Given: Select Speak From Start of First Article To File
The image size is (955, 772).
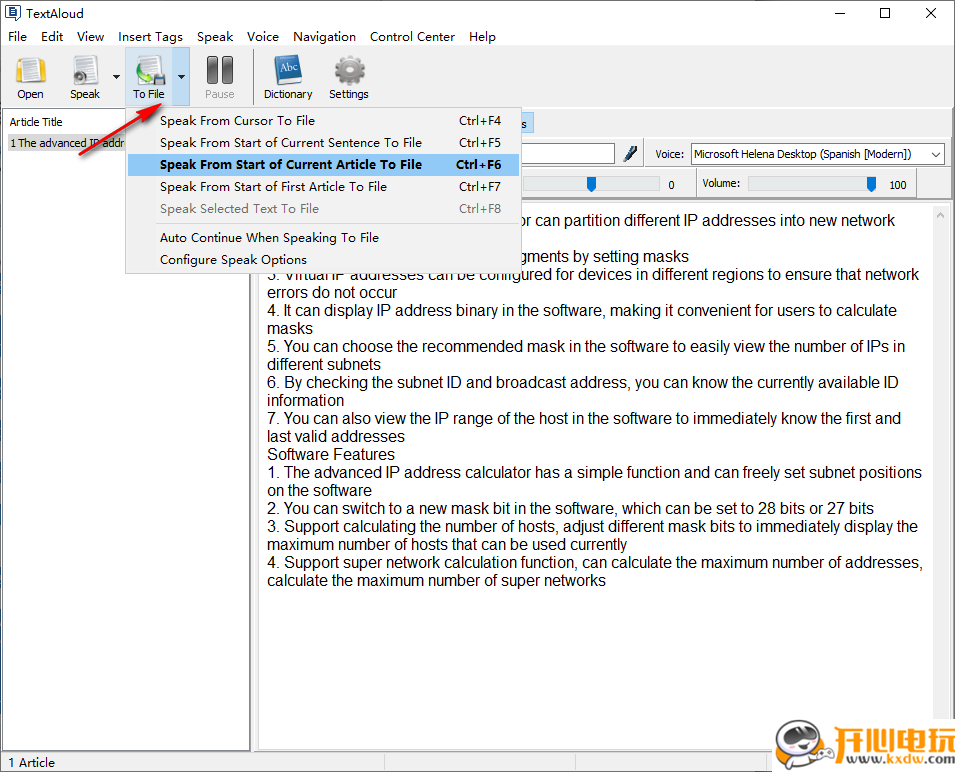Looking at the screenshot, I should [273, 187].
